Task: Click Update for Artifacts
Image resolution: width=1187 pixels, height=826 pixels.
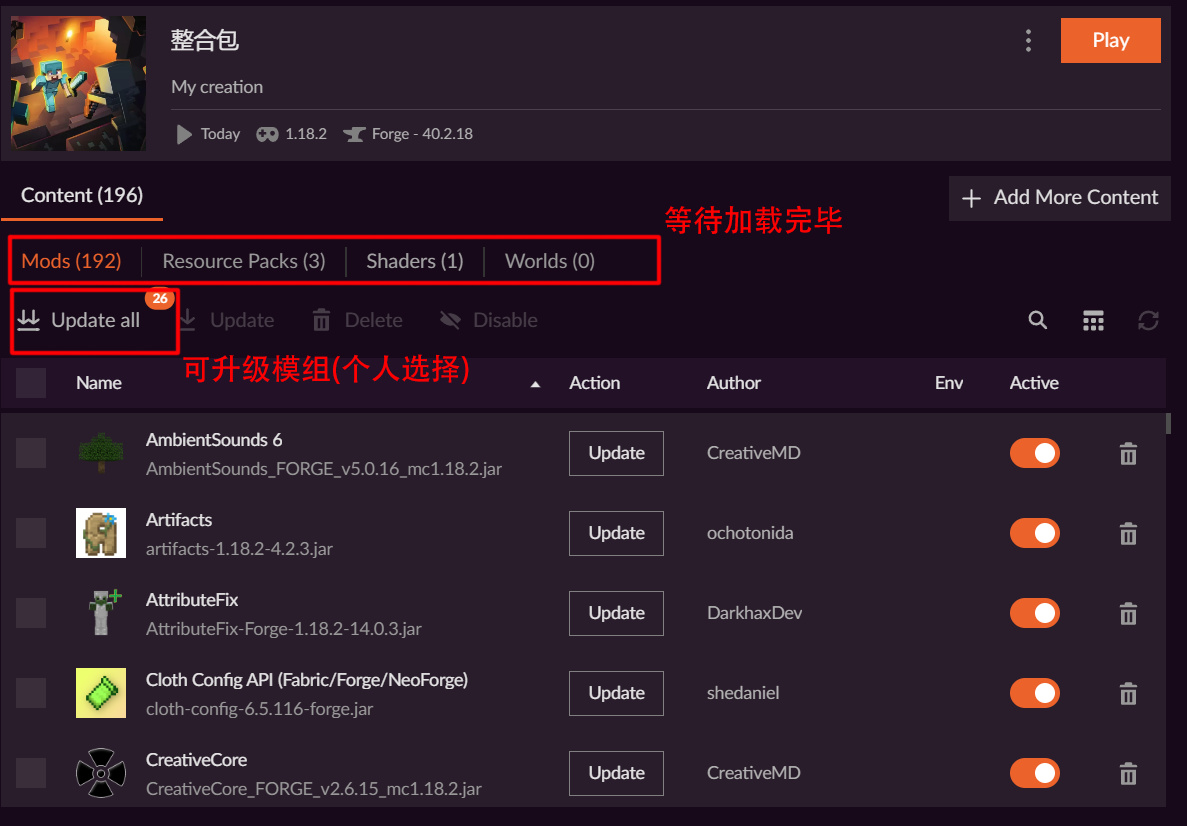Action: click(x=616, y=534)
